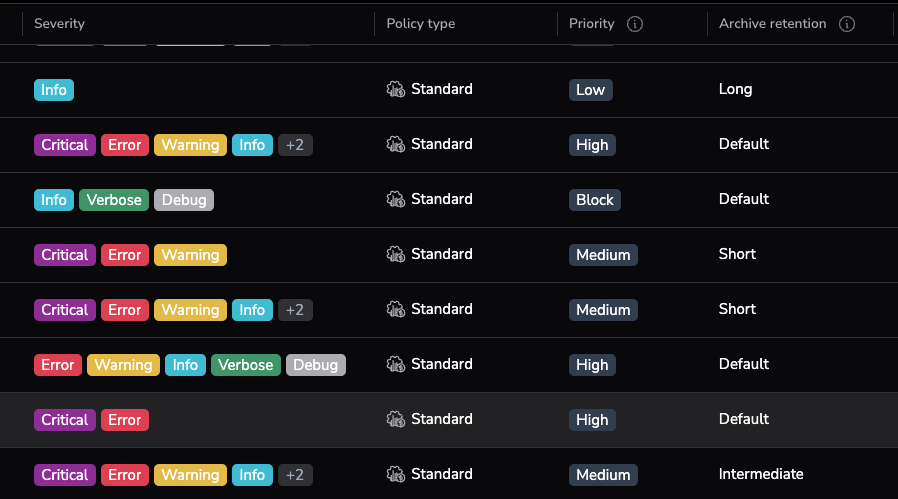Select the Intermediate archive retention cell
898x499 pixels.
pos(760,474)
